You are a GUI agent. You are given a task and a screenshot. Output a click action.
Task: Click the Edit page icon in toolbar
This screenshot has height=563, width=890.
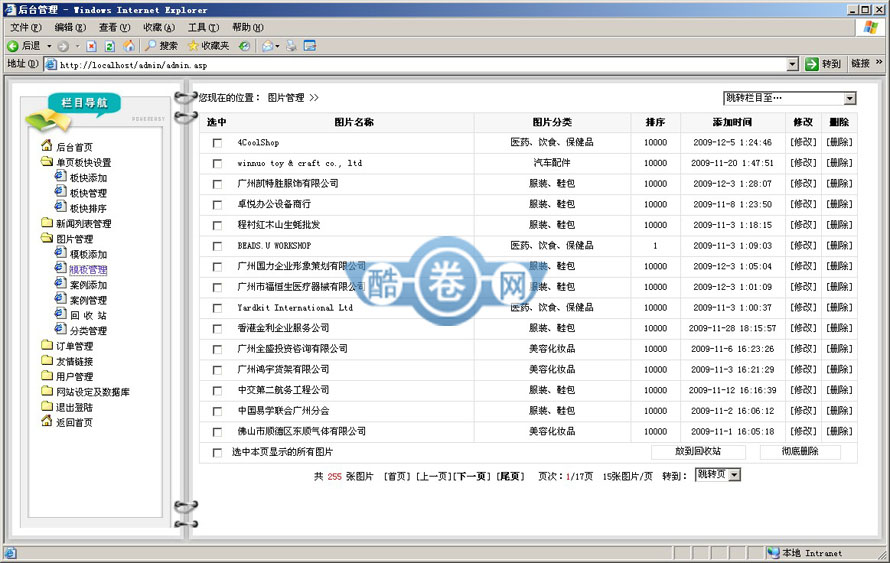coord(310,46)
